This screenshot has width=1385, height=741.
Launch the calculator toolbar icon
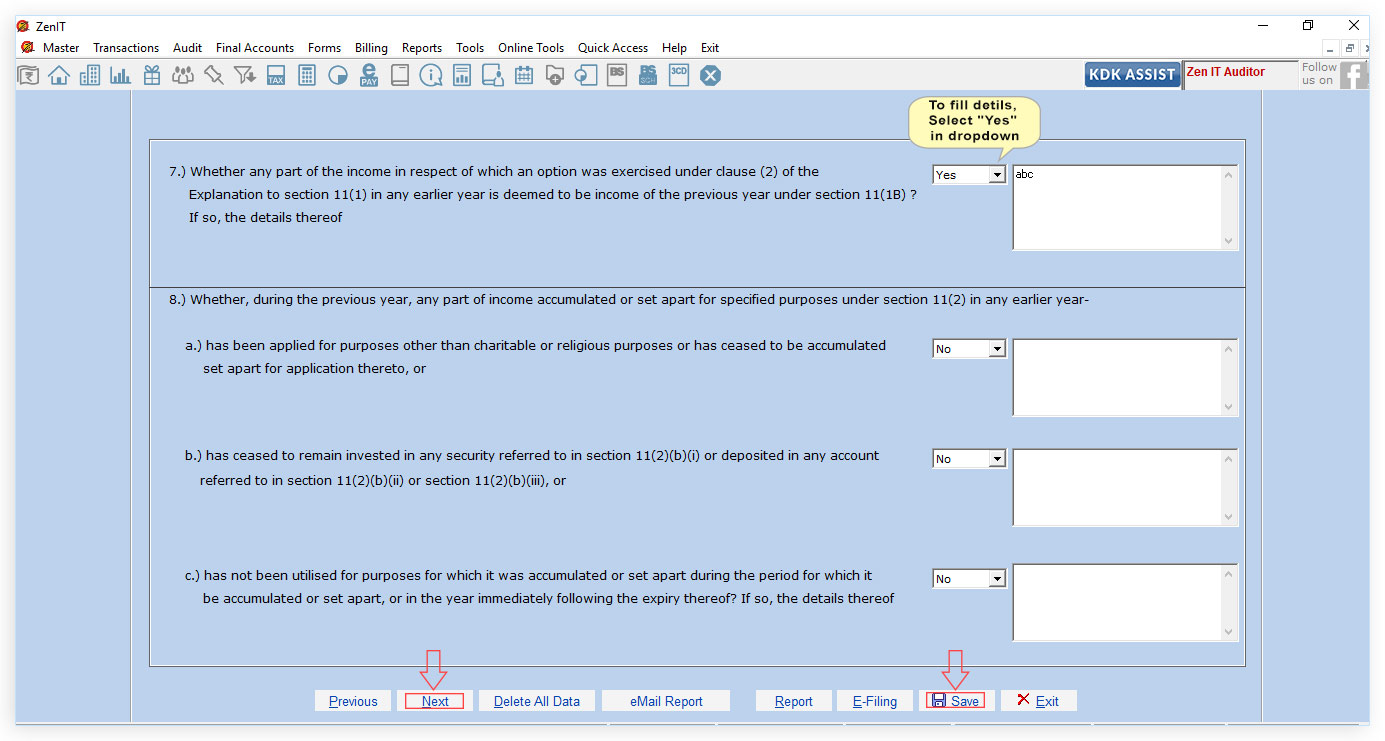tap(307, 75)
